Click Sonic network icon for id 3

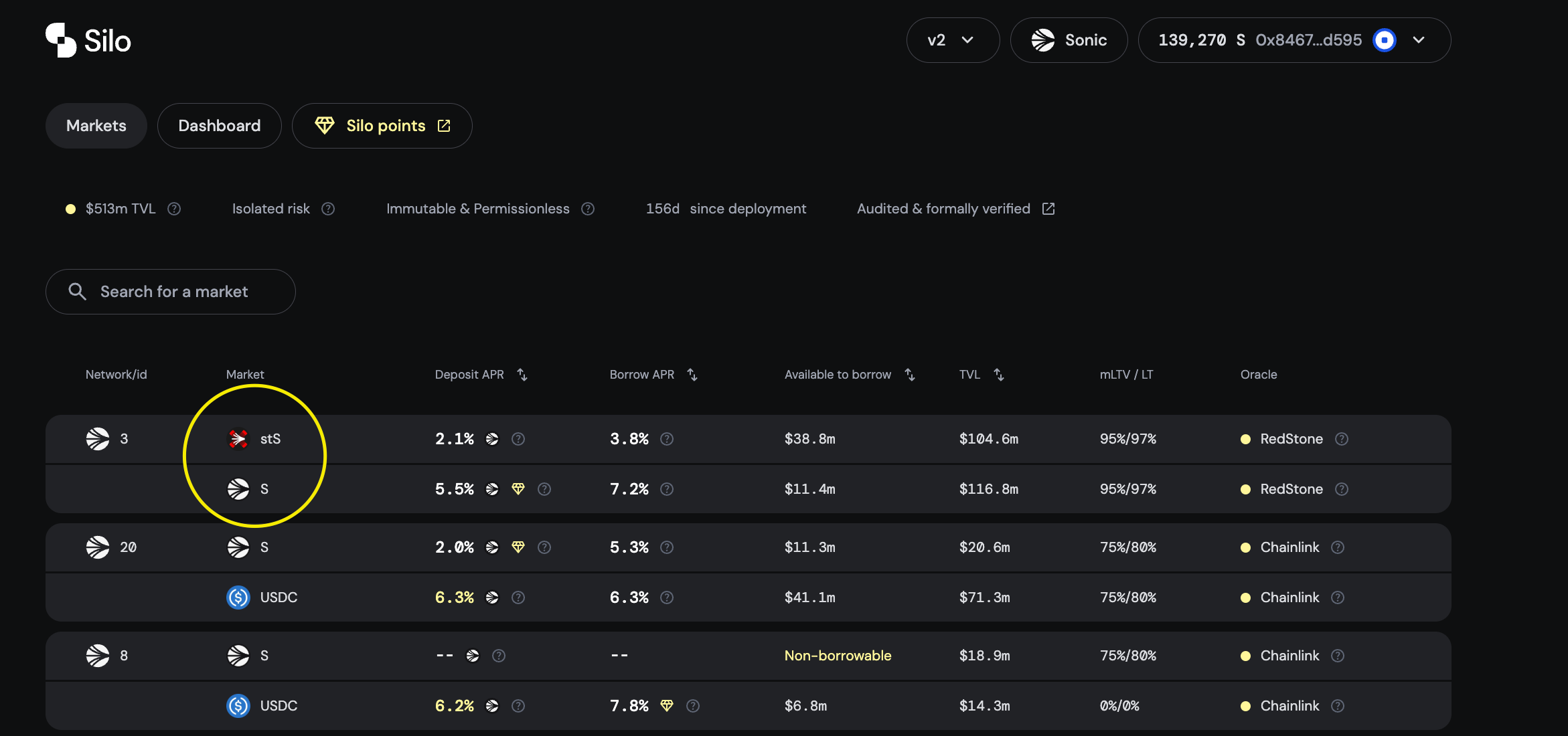pyautogui.click(x=98, y=439)
